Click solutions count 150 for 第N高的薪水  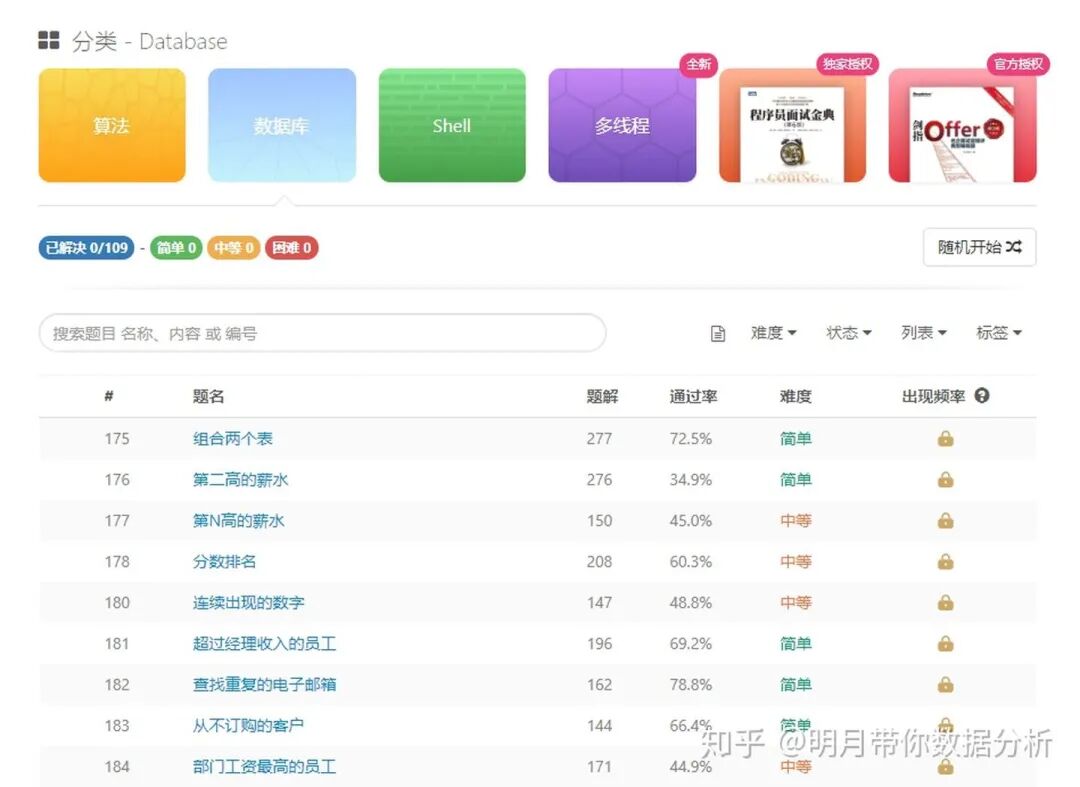[x=599, y=521]
